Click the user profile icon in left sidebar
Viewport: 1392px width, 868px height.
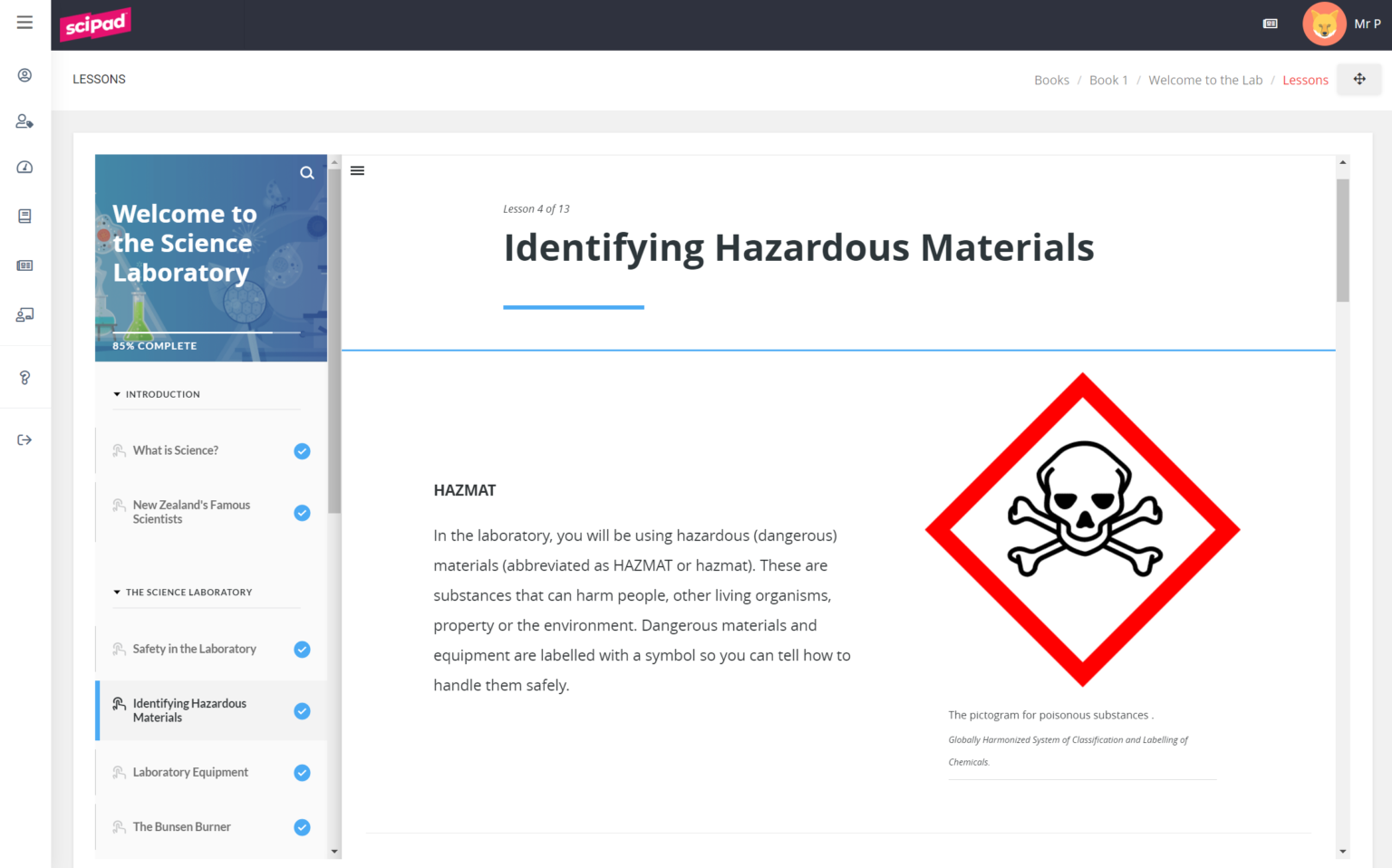pyautogui.click(x=24, y=75)
